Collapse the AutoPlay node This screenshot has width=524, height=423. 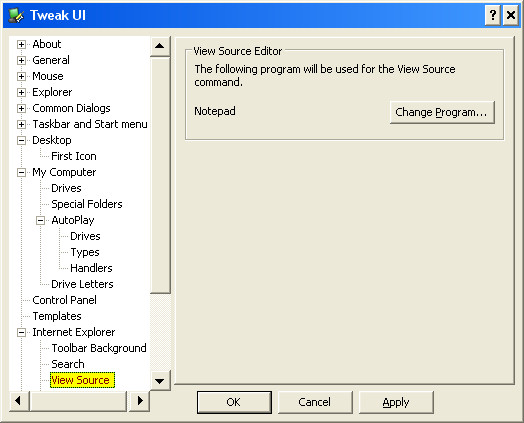(x=40, y=221)
